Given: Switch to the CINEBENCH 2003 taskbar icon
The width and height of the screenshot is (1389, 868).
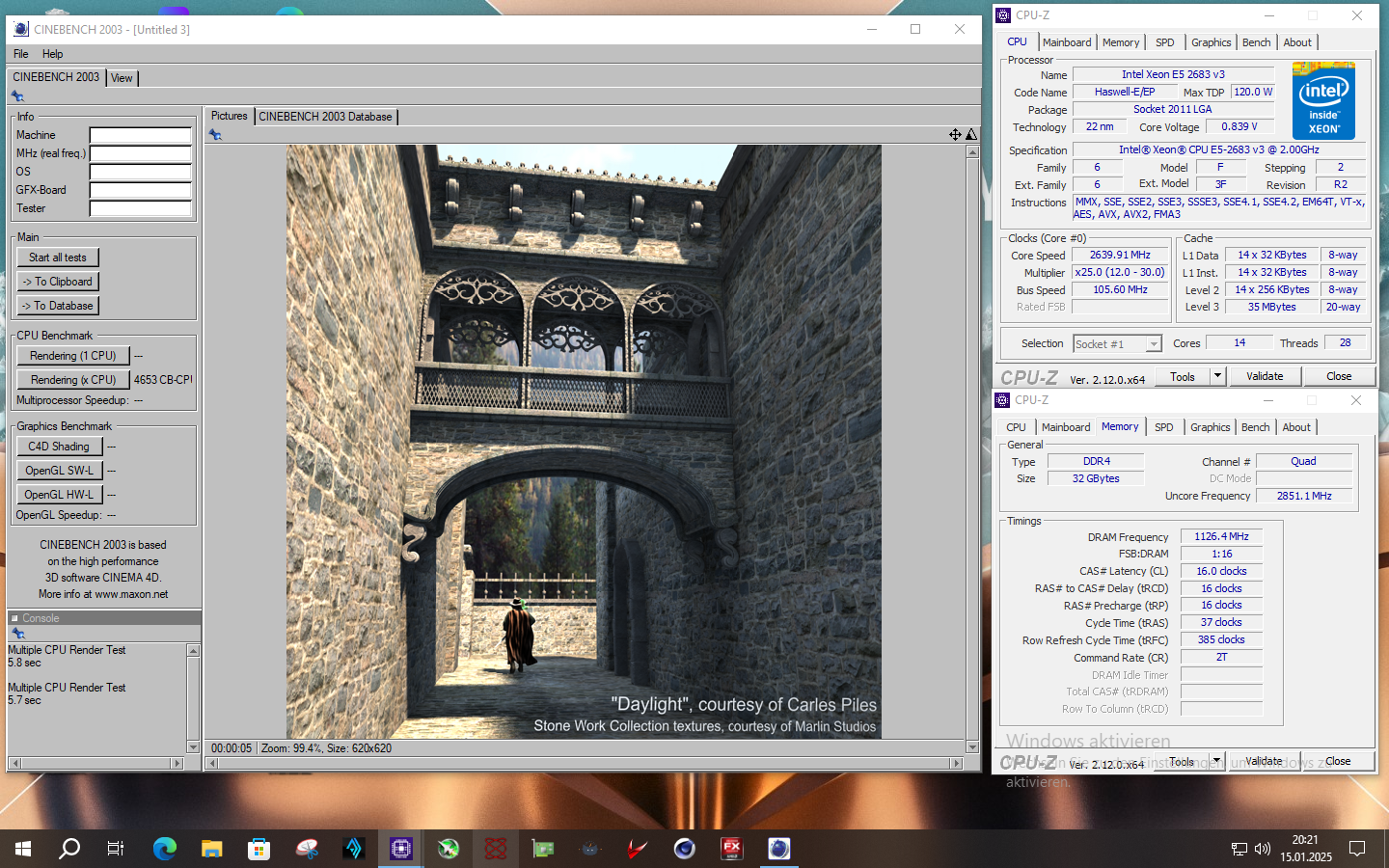Looking at the screenshot, I should tap(778, 849).
